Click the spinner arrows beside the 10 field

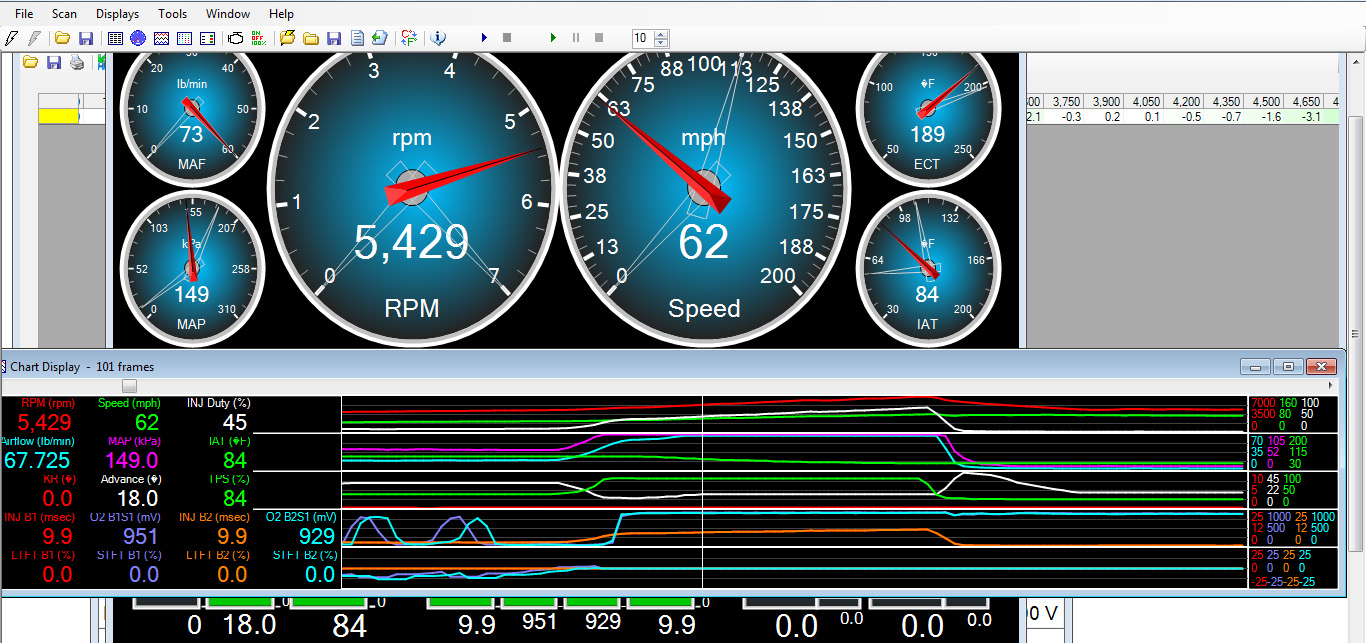coord(661,38)
